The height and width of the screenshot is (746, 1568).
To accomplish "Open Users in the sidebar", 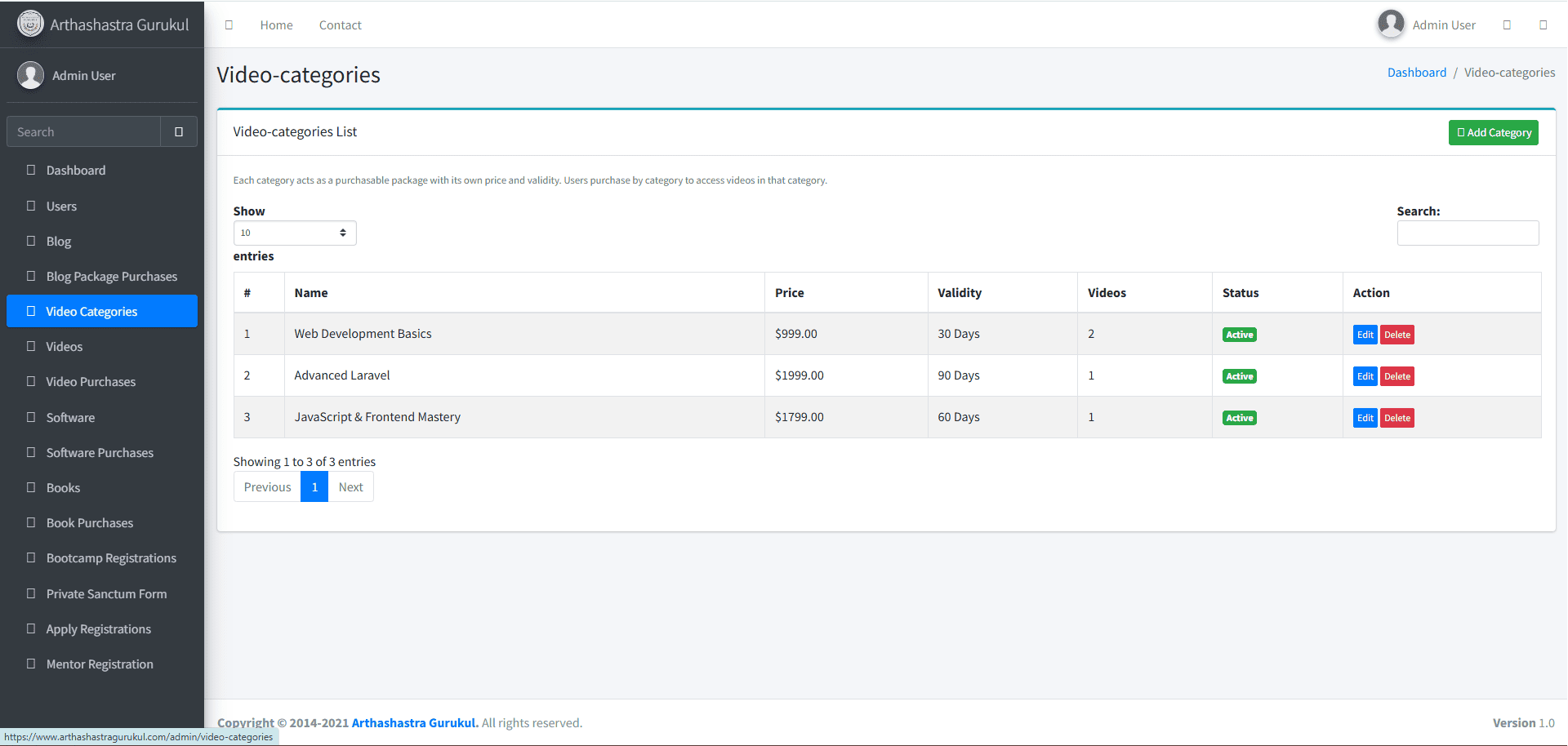I will coord(102,206).
